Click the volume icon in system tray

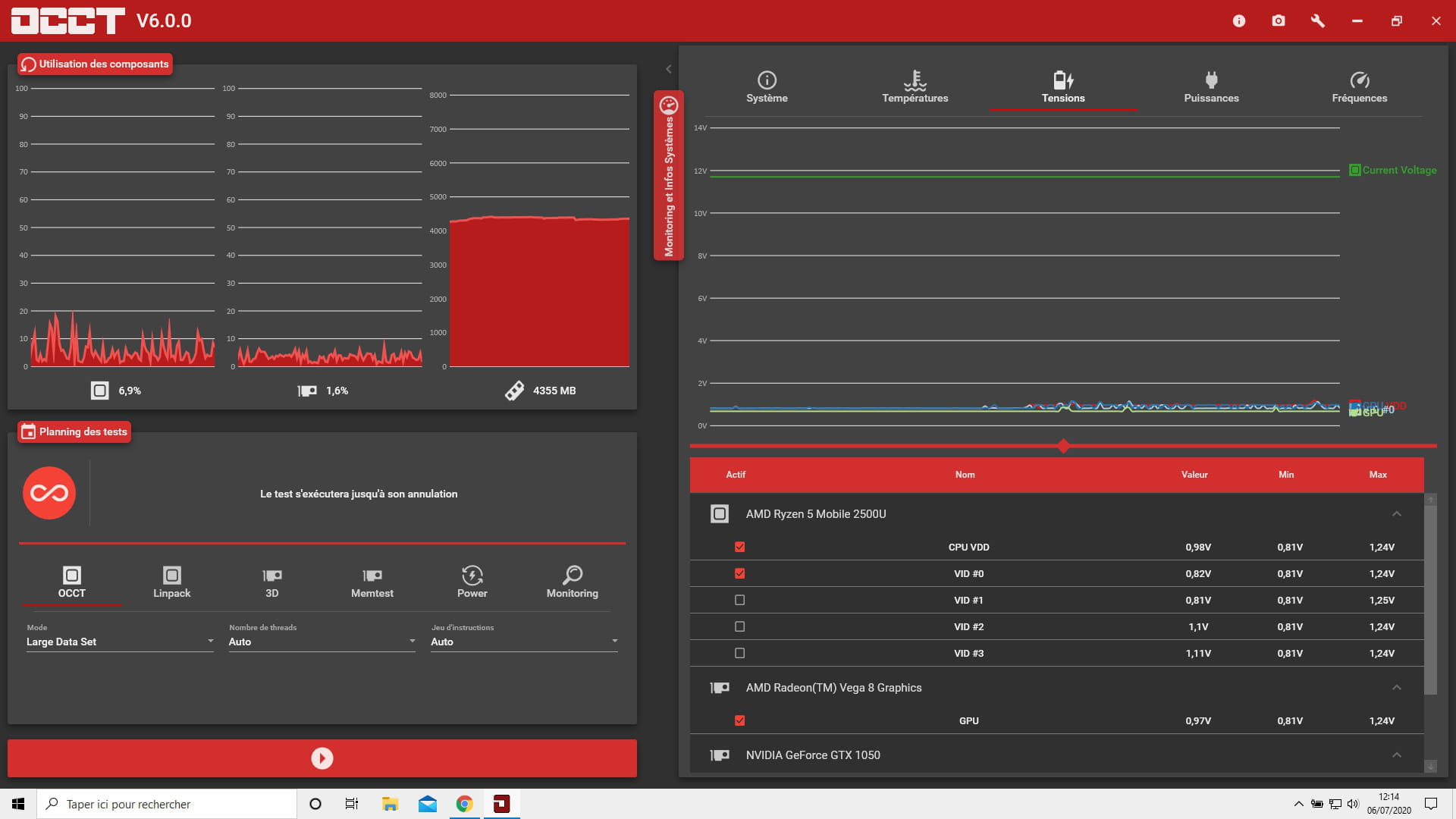pos(1353,804)
